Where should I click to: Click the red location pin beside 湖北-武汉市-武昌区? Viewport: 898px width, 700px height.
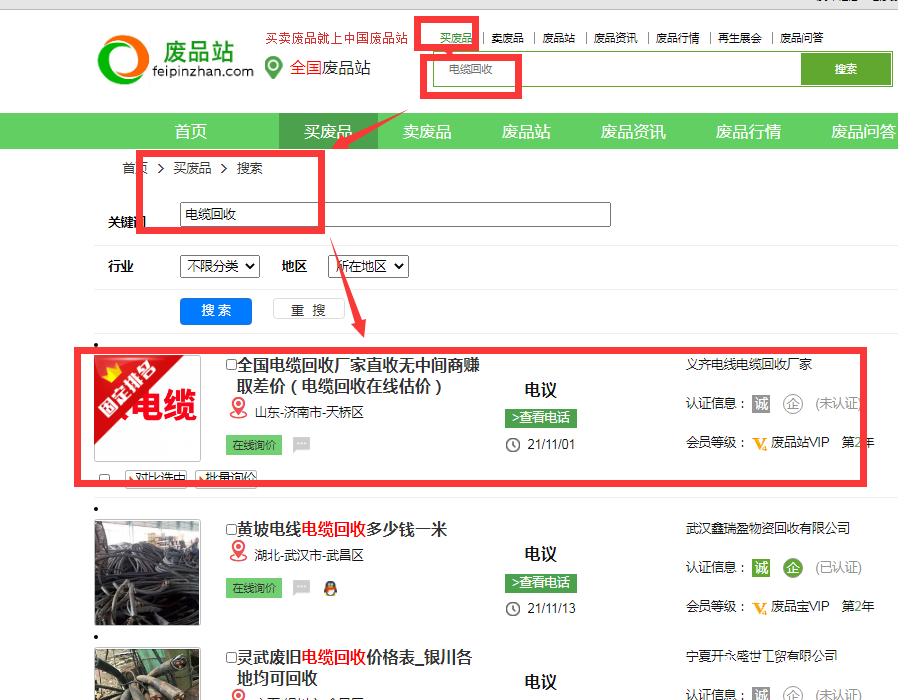point(238,552)
